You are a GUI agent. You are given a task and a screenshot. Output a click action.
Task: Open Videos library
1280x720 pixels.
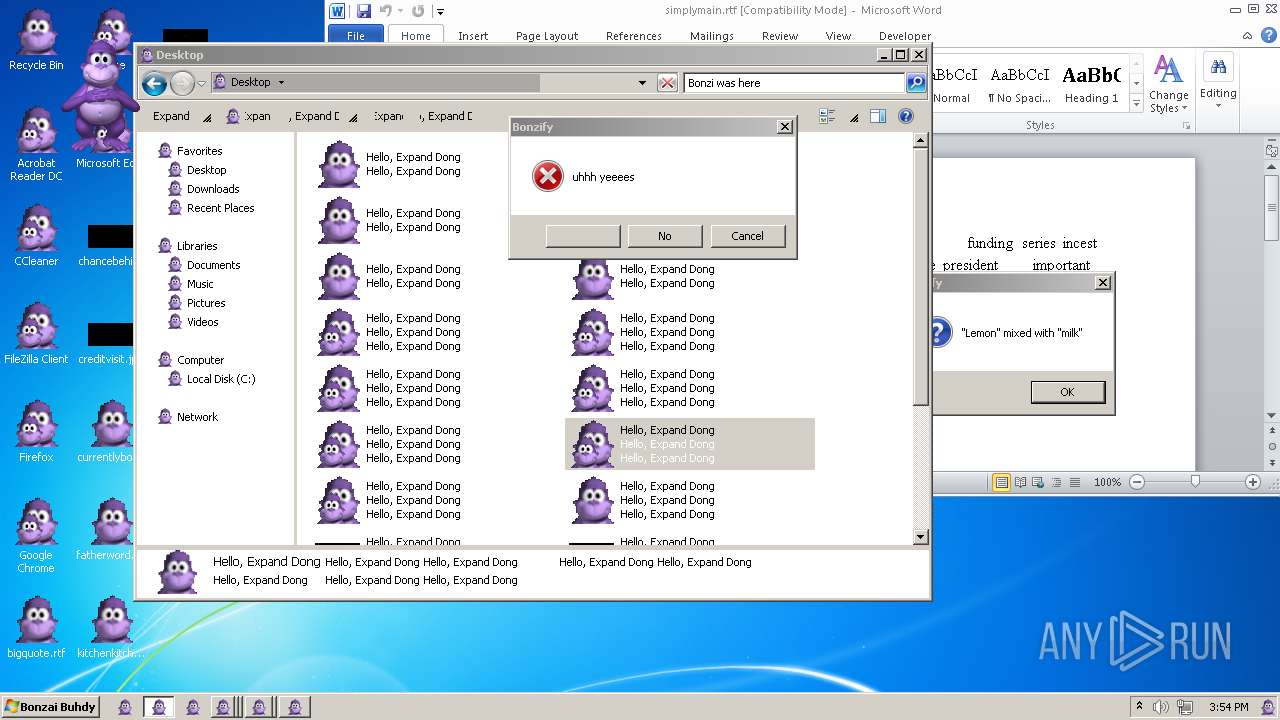(202, 322)
